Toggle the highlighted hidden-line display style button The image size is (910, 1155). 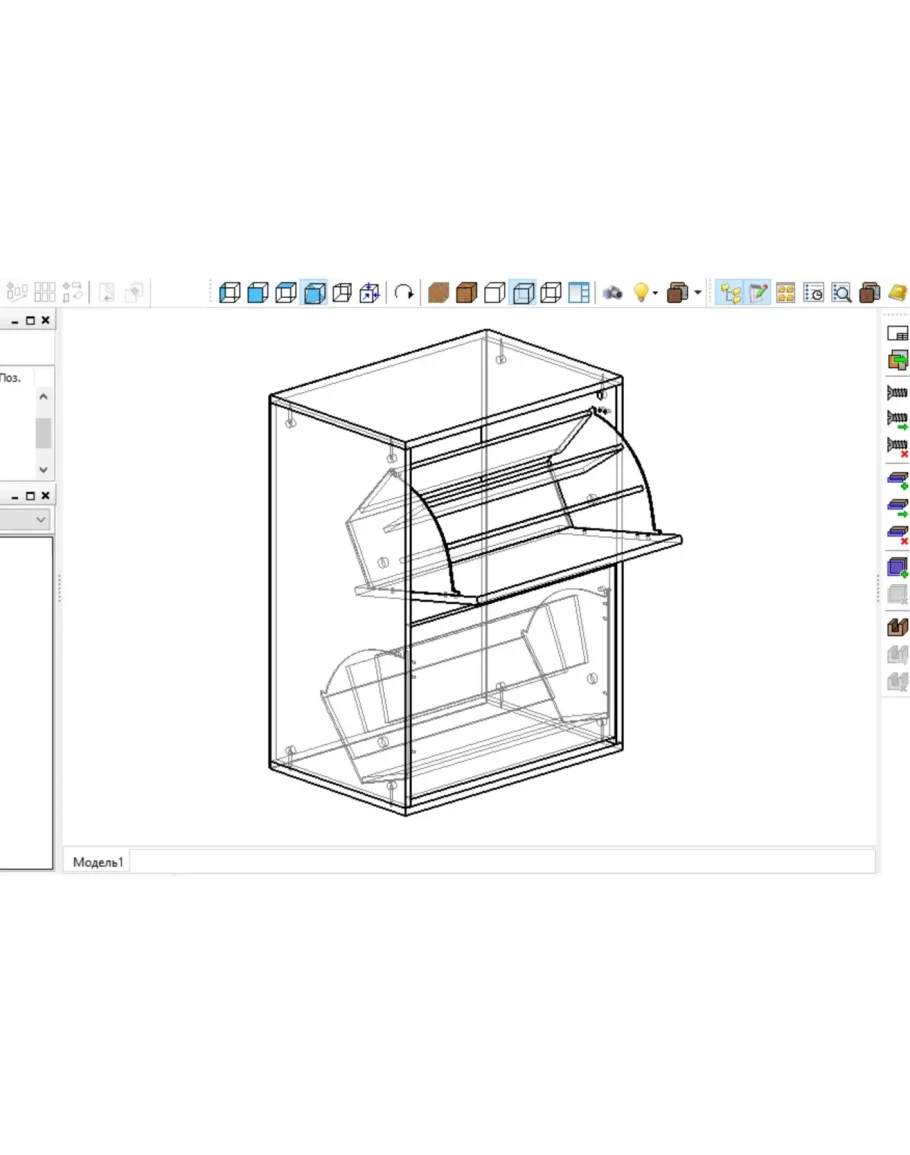[522, 293]
